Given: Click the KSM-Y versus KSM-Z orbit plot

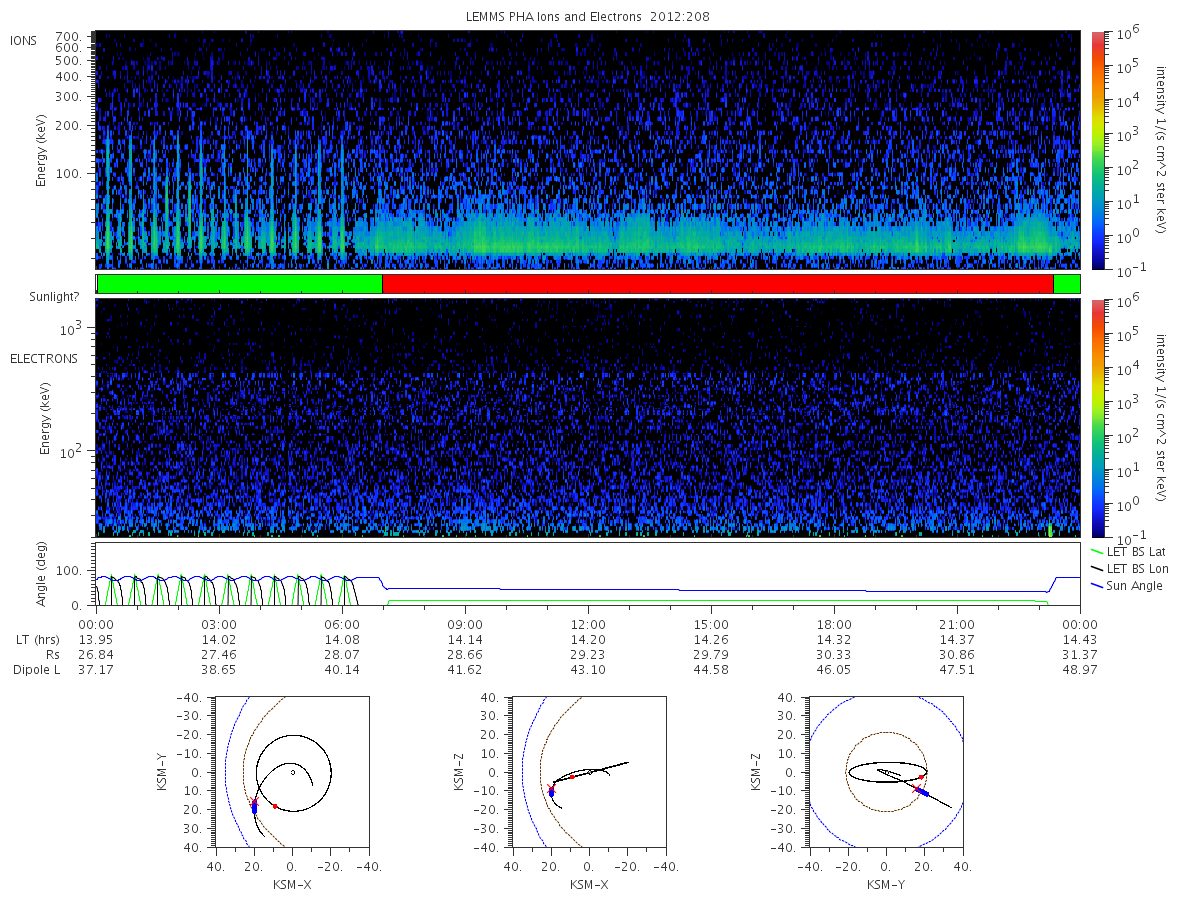Looking at the screenshot, I should point(885,772).
